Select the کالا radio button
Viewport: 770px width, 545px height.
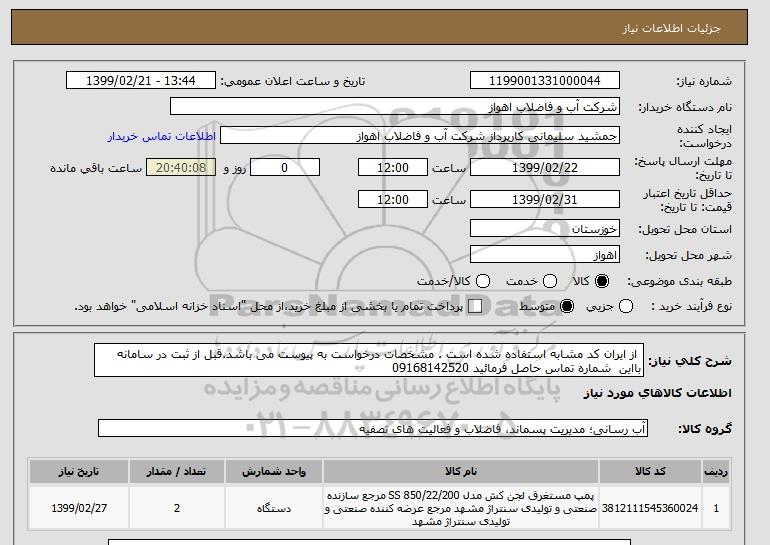[x=602, y=281]
